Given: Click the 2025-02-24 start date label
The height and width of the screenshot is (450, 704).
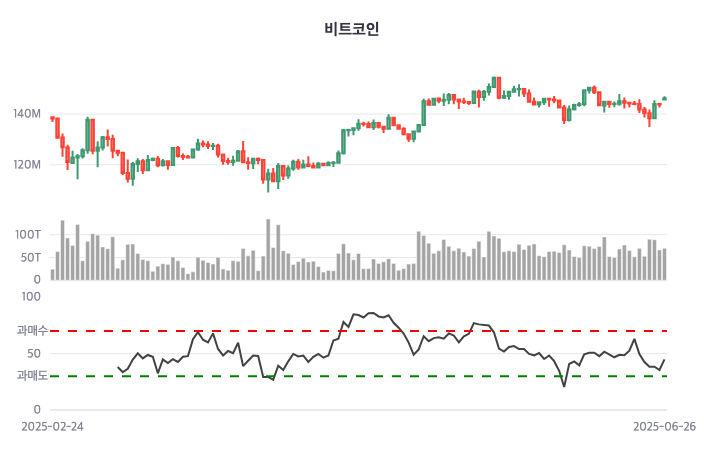Looking at the screenshot, I should point(52,426).
